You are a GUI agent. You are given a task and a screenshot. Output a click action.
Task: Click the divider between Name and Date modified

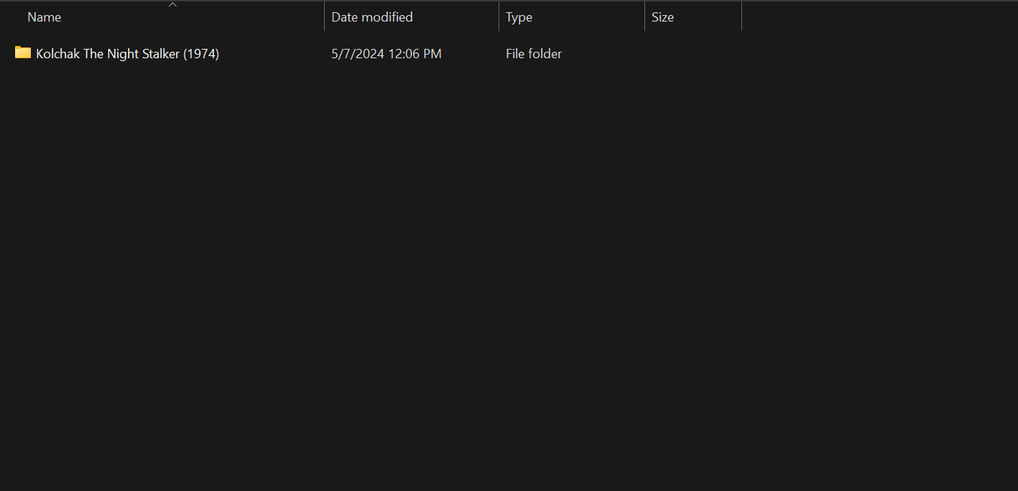pyautogui.click(x=324, y=17)
